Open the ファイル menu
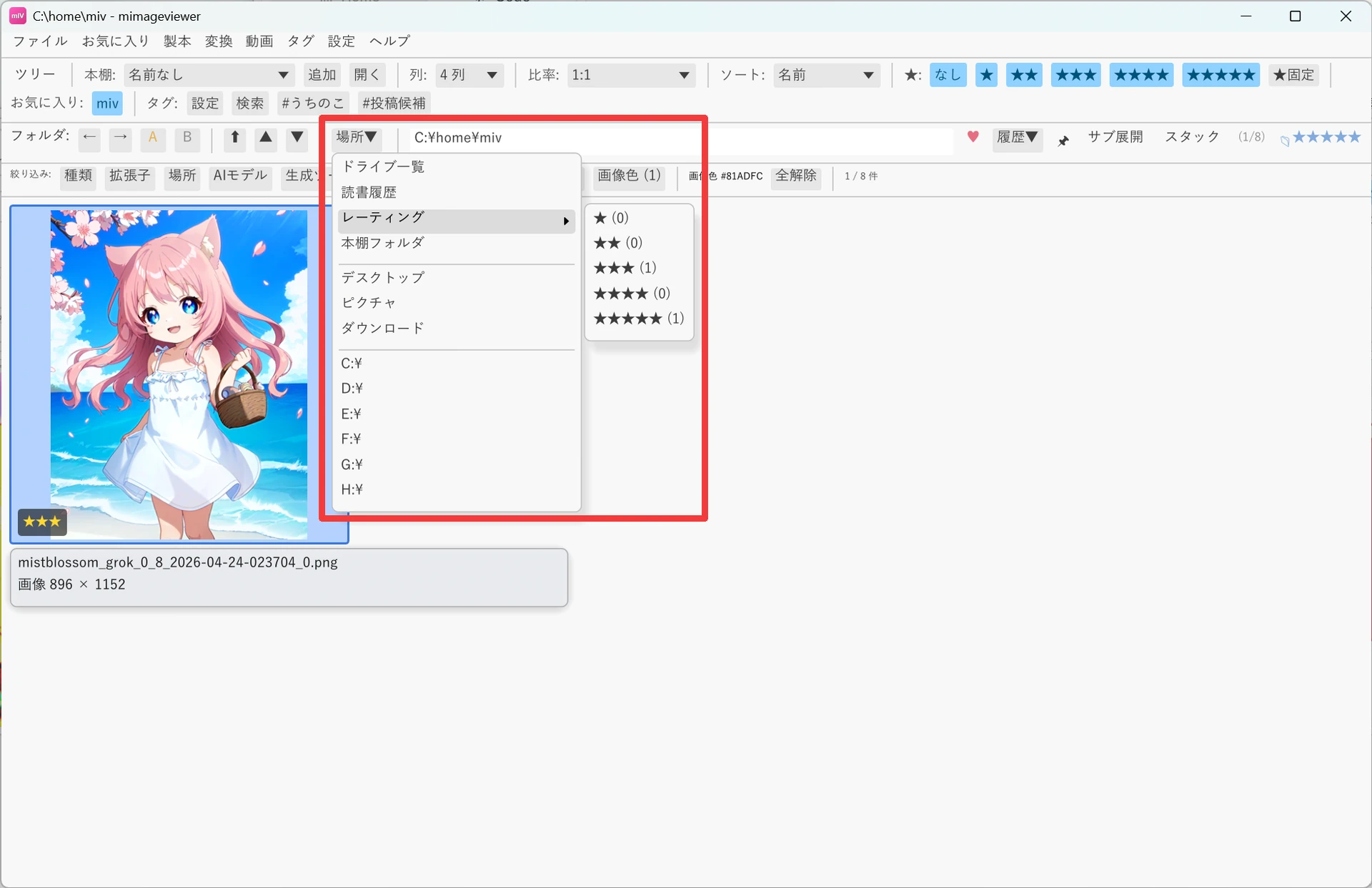 40,41
